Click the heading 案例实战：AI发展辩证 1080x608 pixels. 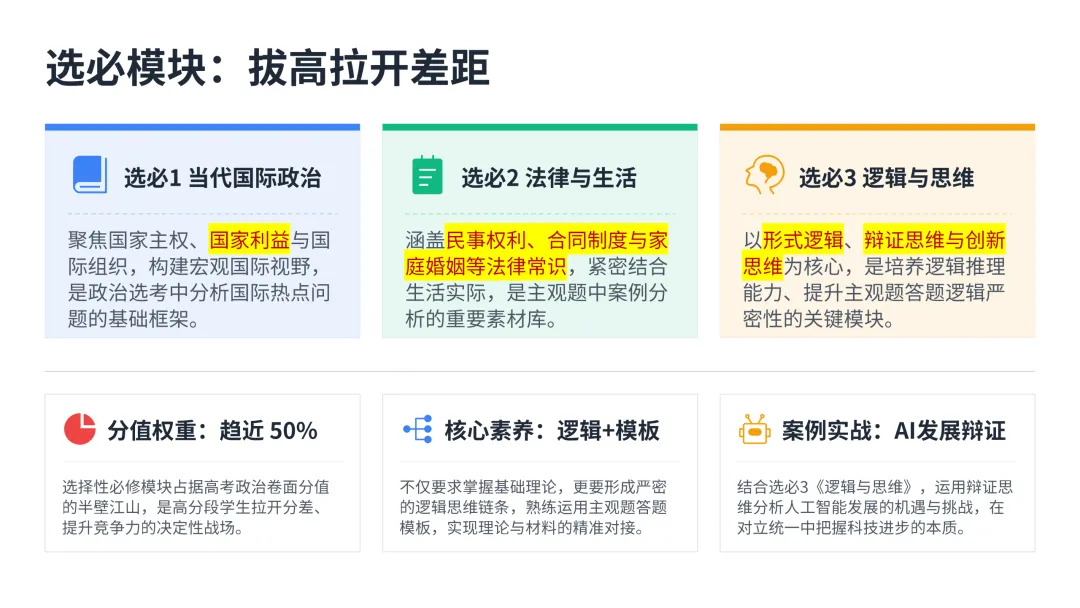pyautogui.click(x=893, y=430)
